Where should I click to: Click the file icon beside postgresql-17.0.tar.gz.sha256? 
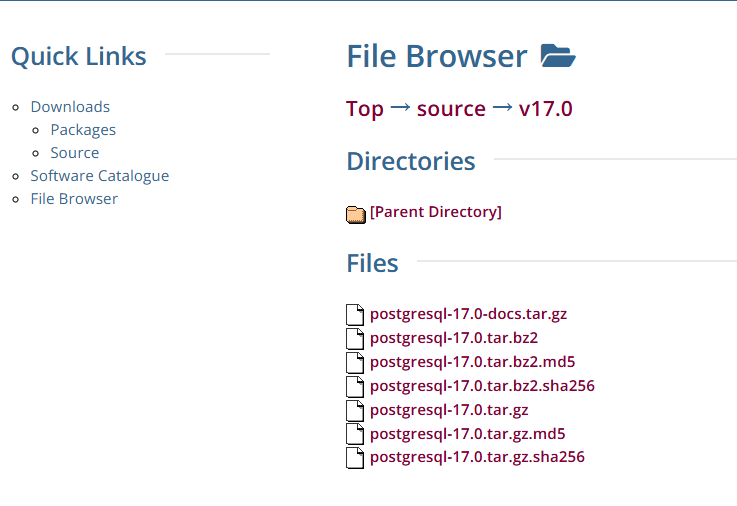(x=355, y=458)
